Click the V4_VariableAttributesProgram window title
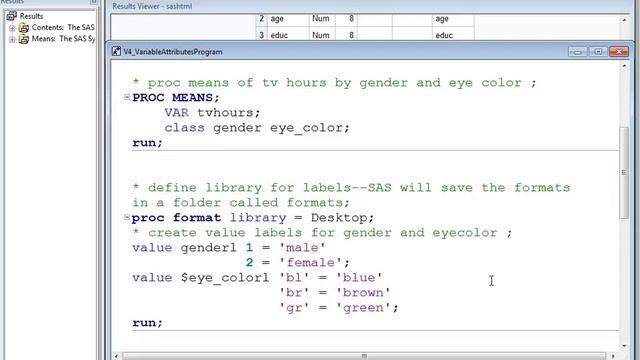This screenshot has height=360, width=640. click(173, 52)
